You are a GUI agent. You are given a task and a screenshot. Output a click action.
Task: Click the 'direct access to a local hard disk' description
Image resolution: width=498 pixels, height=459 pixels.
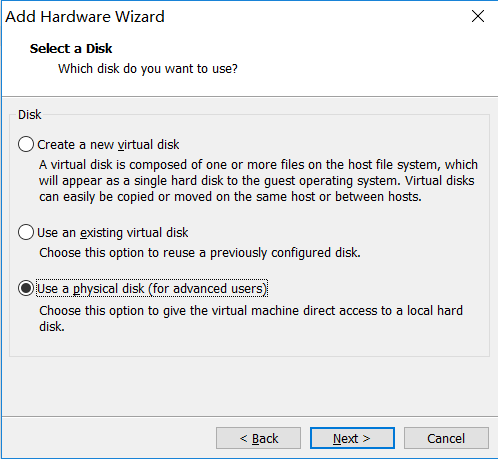251,318
